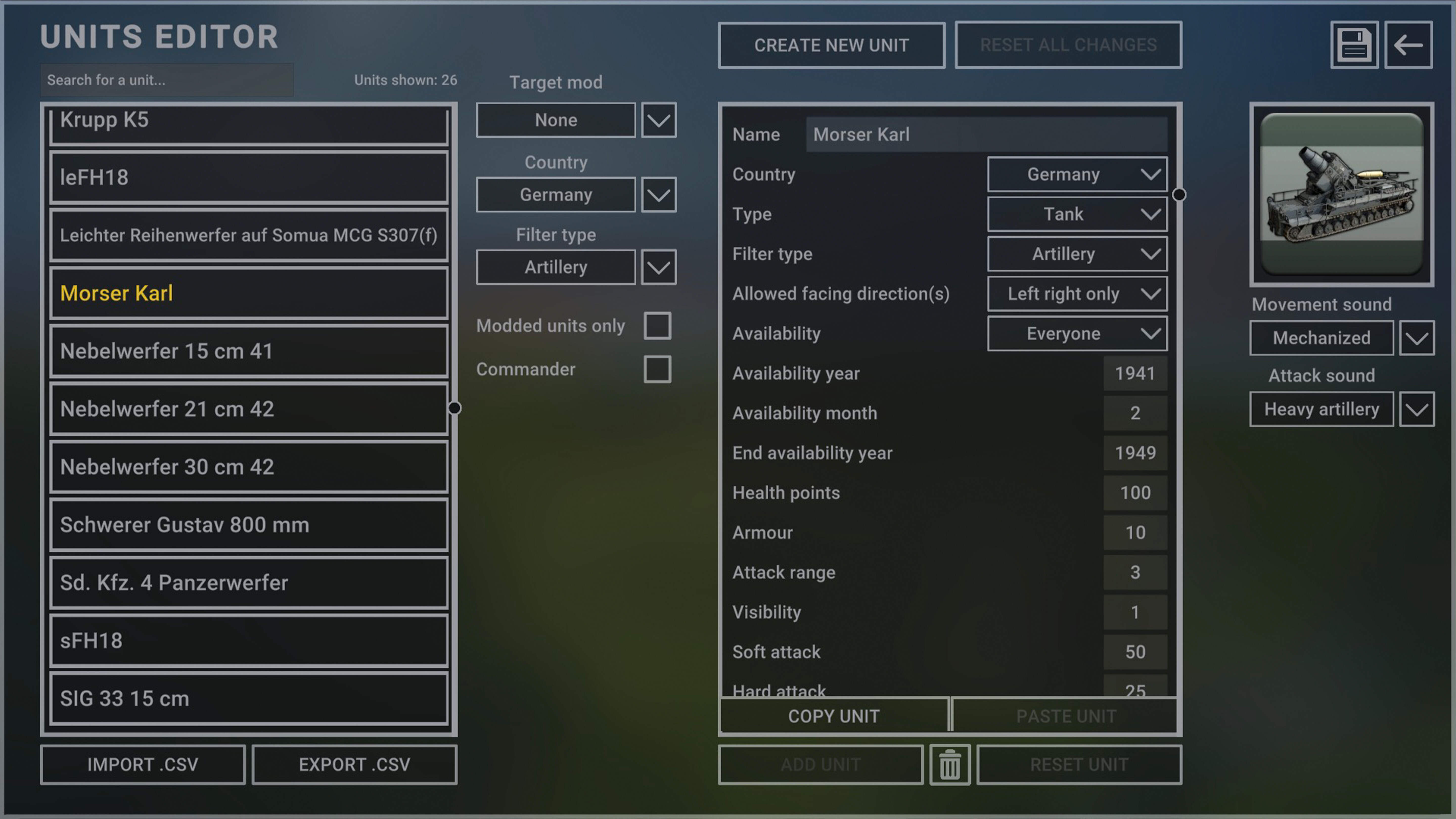Click the Attack sound Heavy artillery box

[x=1322, y=409]
